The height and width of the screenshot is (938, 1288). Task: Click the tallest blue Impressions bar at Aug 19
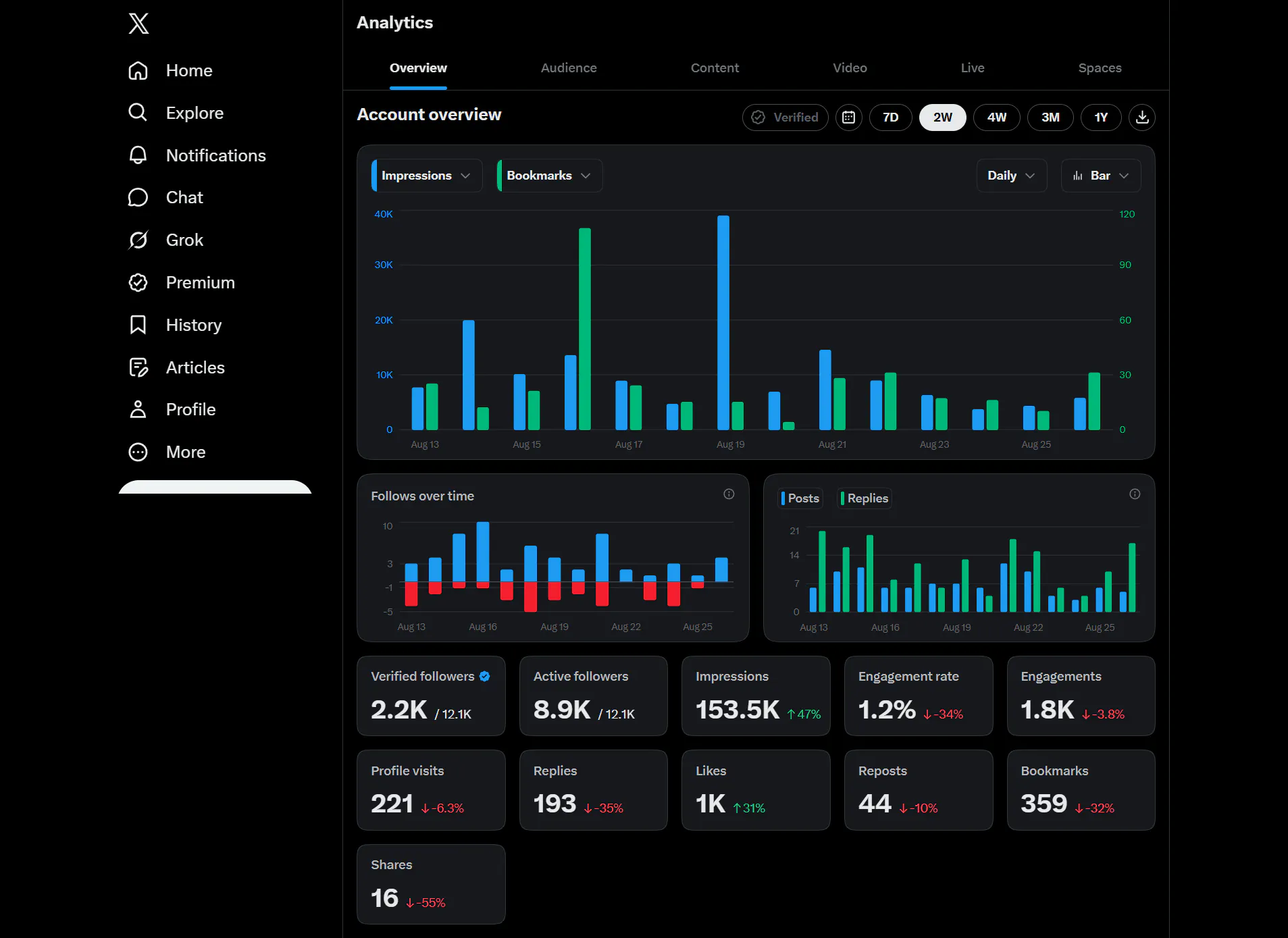pyautogui.click(x=723, y=323)
